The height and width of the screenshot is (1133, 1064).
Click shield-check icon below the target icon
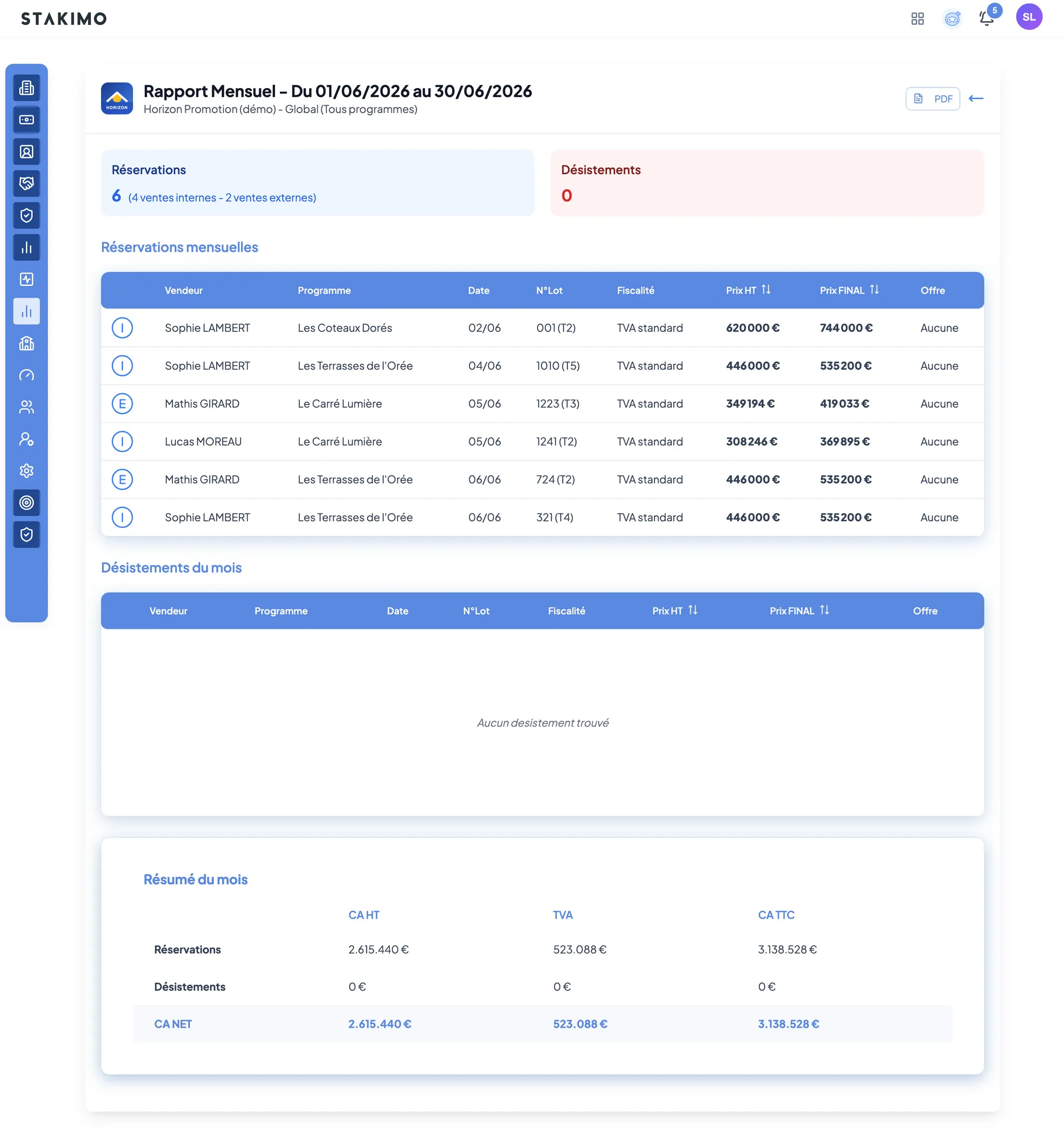point(26,535)
